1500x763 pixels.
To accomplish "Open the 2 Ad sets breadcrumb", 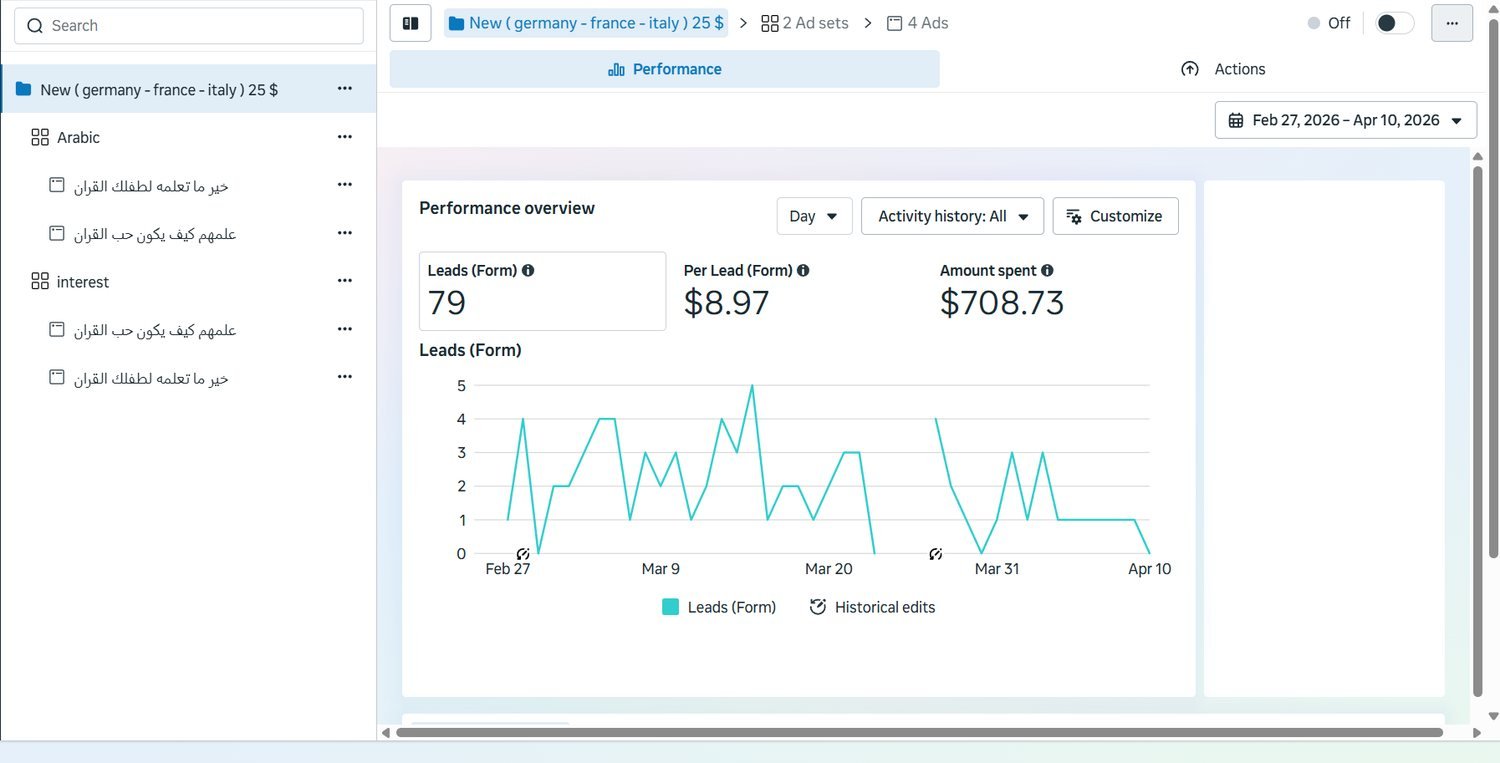I will pyautogui.click(x=805, y=23).
